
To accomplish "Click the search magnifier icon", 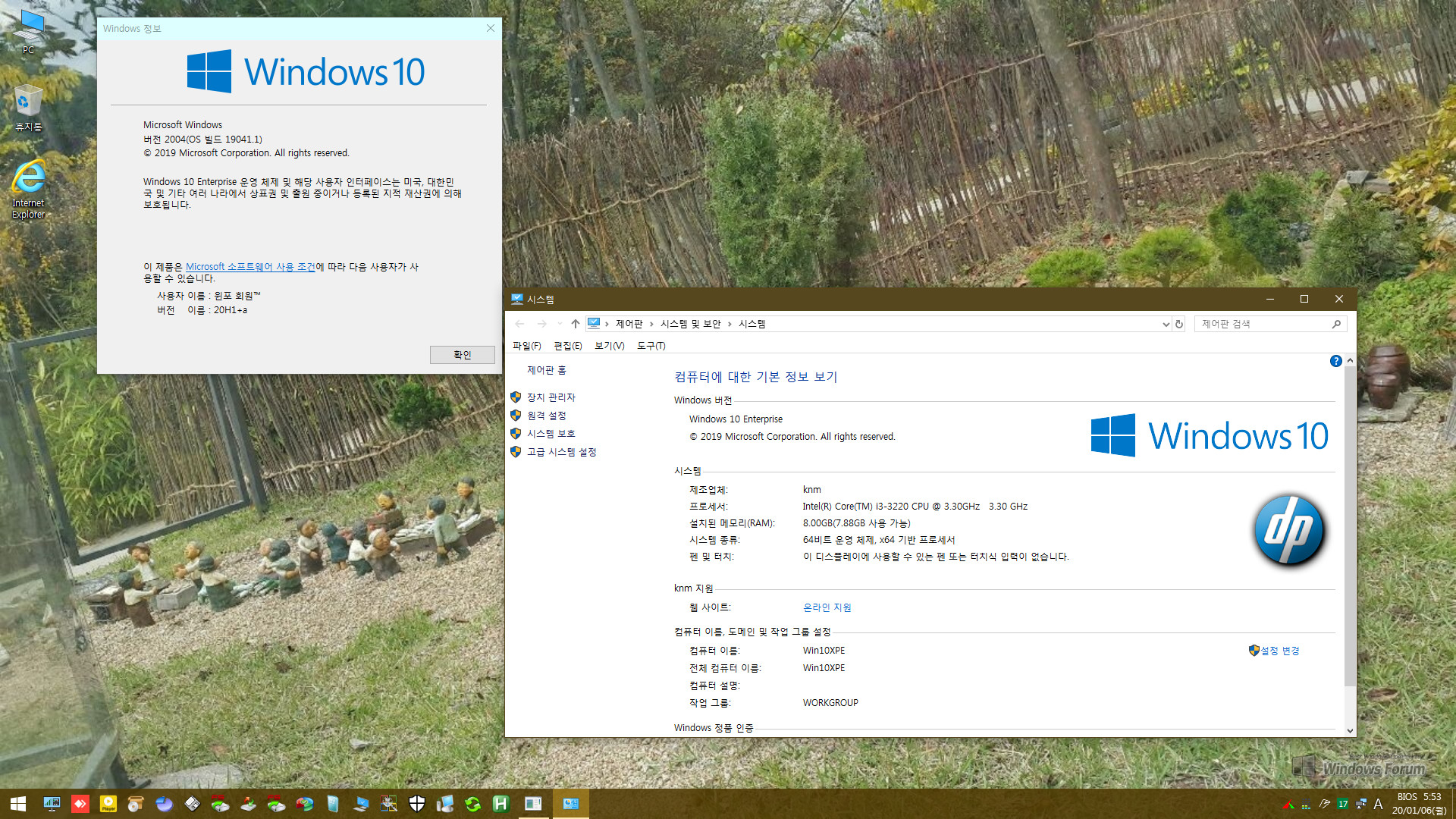I will pyautogui.click(x=1336, y=324).
